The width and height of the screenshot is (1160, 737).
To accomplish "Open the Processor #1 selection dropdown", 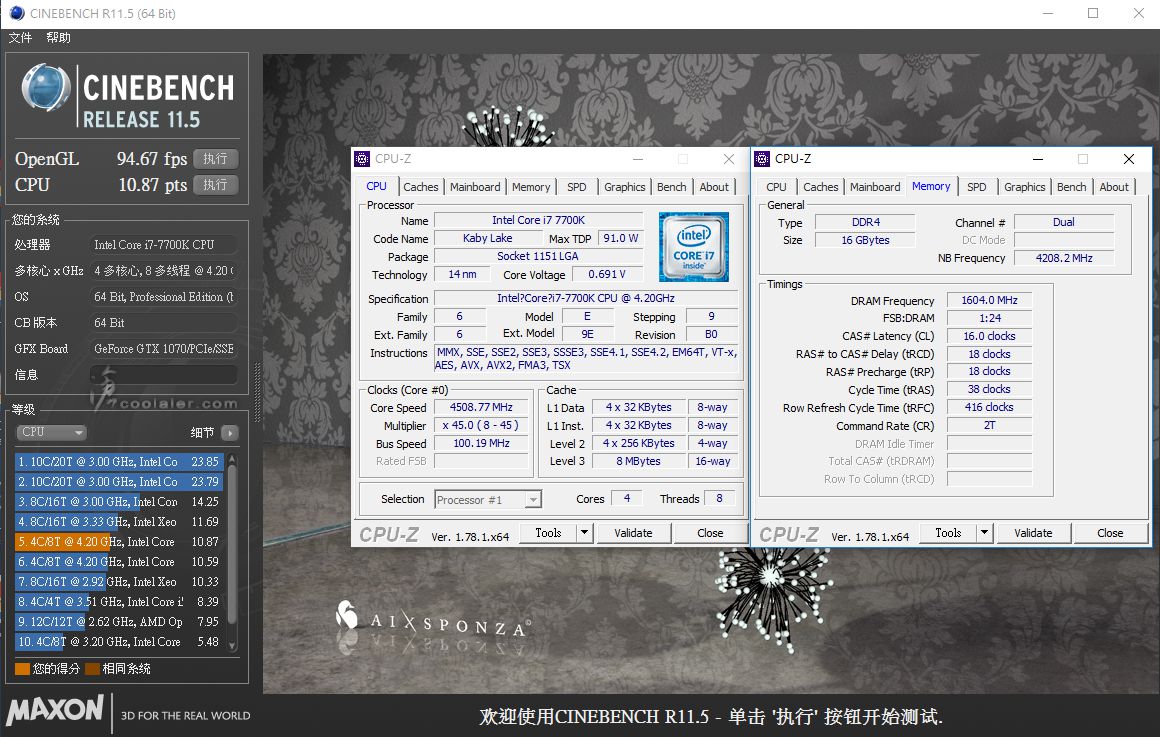I will click(488, 499).
